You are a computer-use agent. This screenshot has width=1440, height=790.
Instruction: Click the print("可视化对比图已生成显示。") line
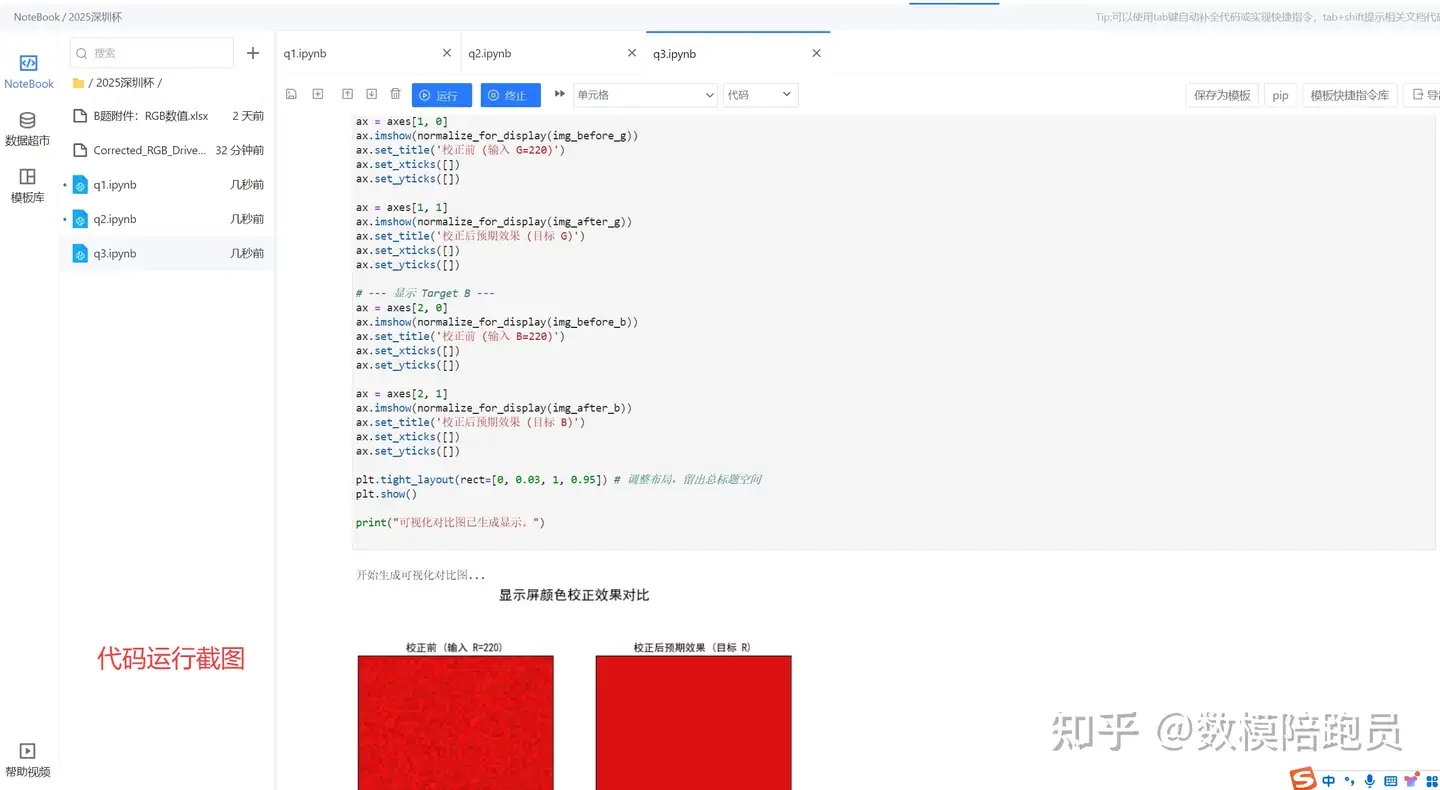coord(450,522)
